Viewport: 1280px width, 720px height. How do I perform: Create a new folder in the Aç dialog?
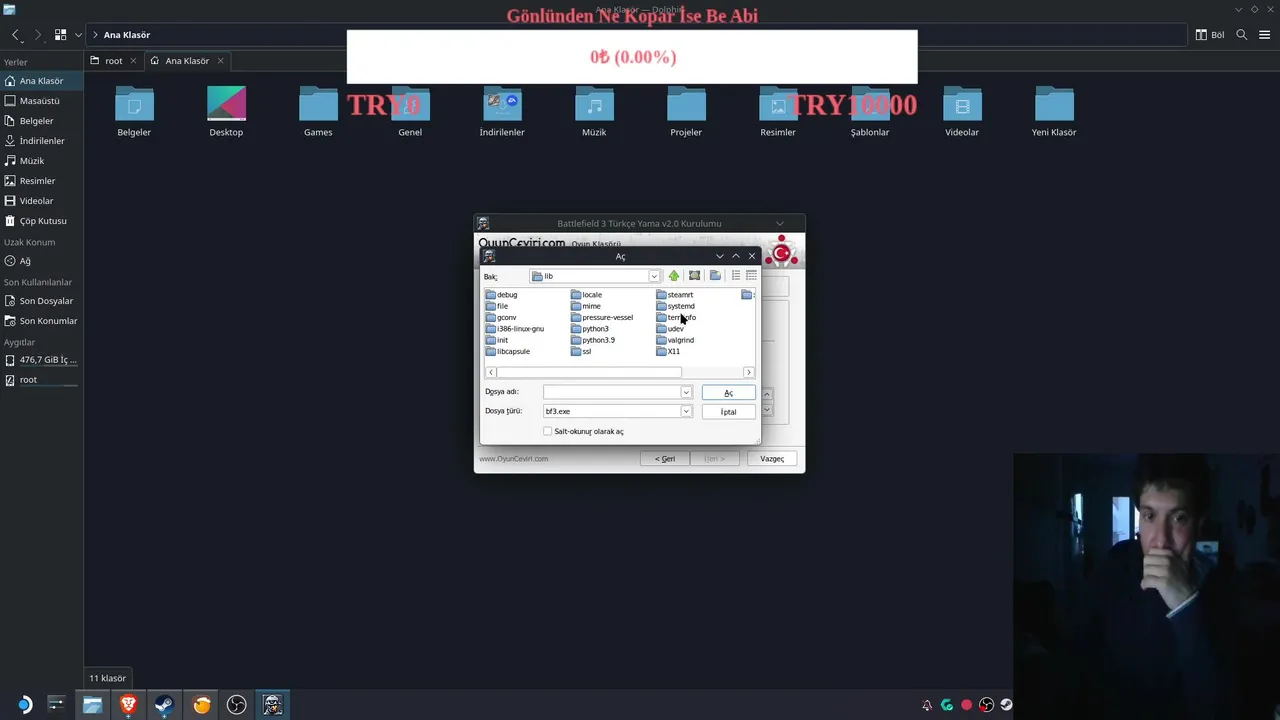tap(715, 276)
